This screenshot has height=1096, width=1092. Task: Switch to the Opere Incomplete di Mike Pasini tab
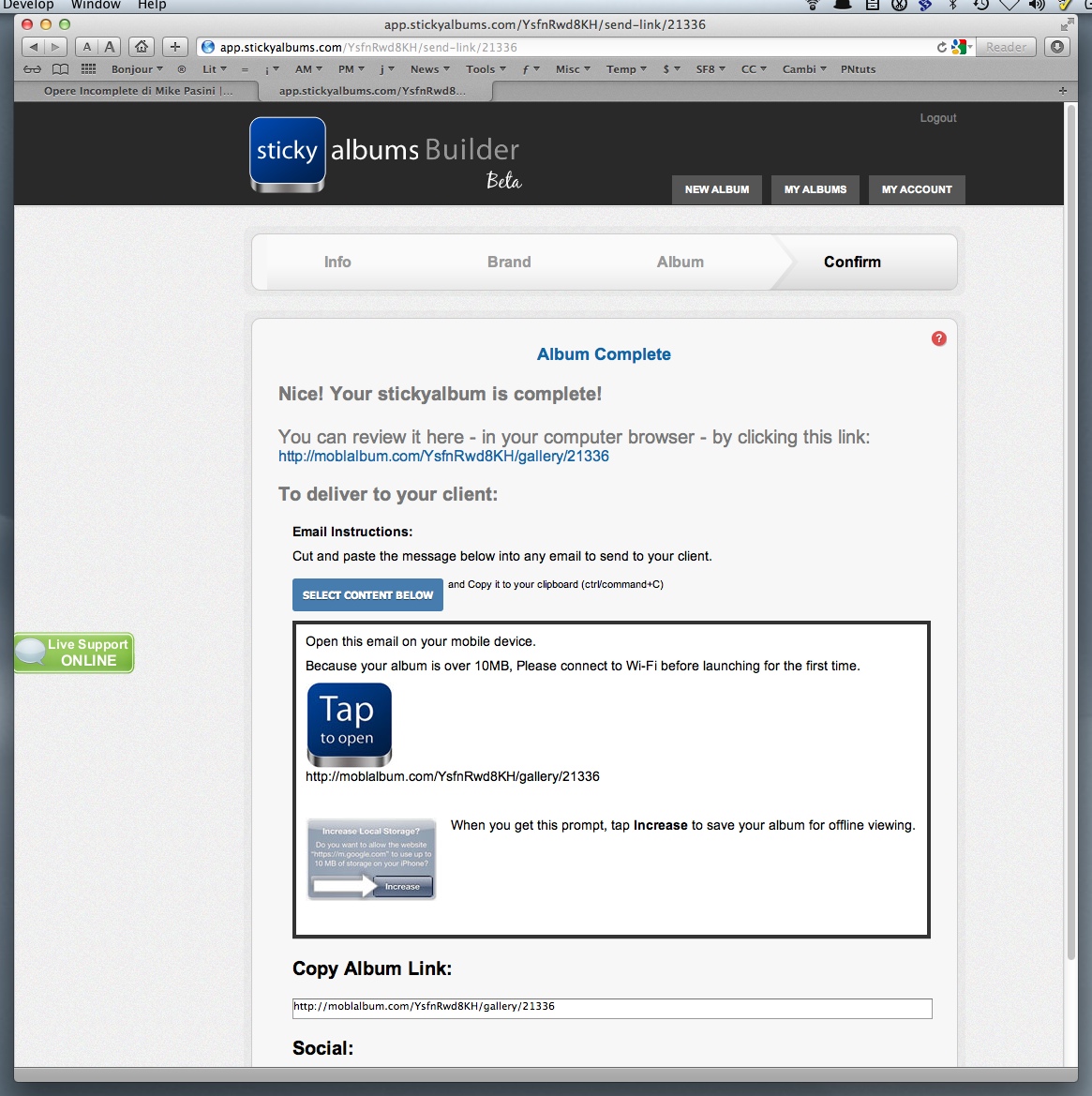138,91
